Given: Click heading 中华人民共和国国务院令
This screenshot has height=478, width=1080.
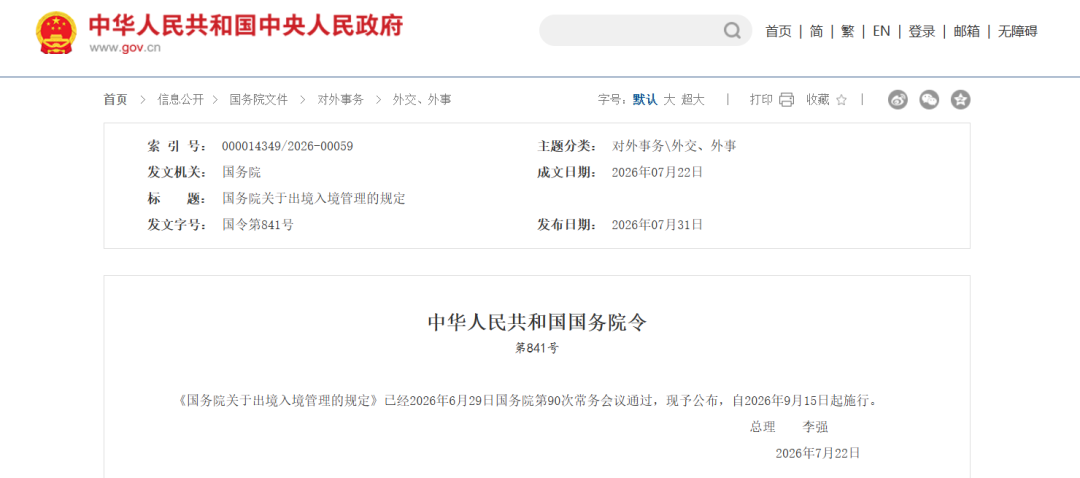Looking at the screenshot, I should tap(537, 322).
